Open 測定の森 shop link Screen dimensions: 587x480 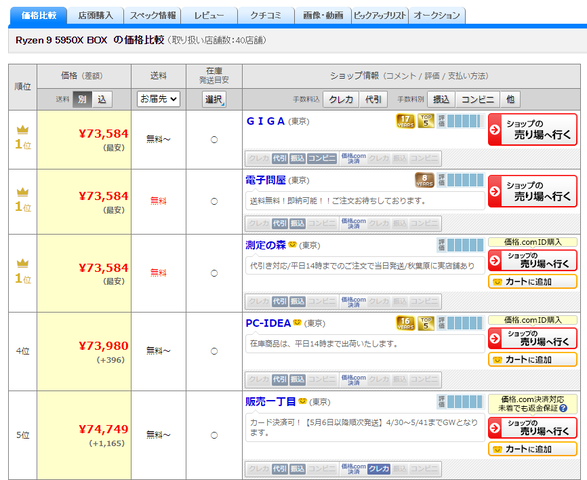tap(265, 245)
